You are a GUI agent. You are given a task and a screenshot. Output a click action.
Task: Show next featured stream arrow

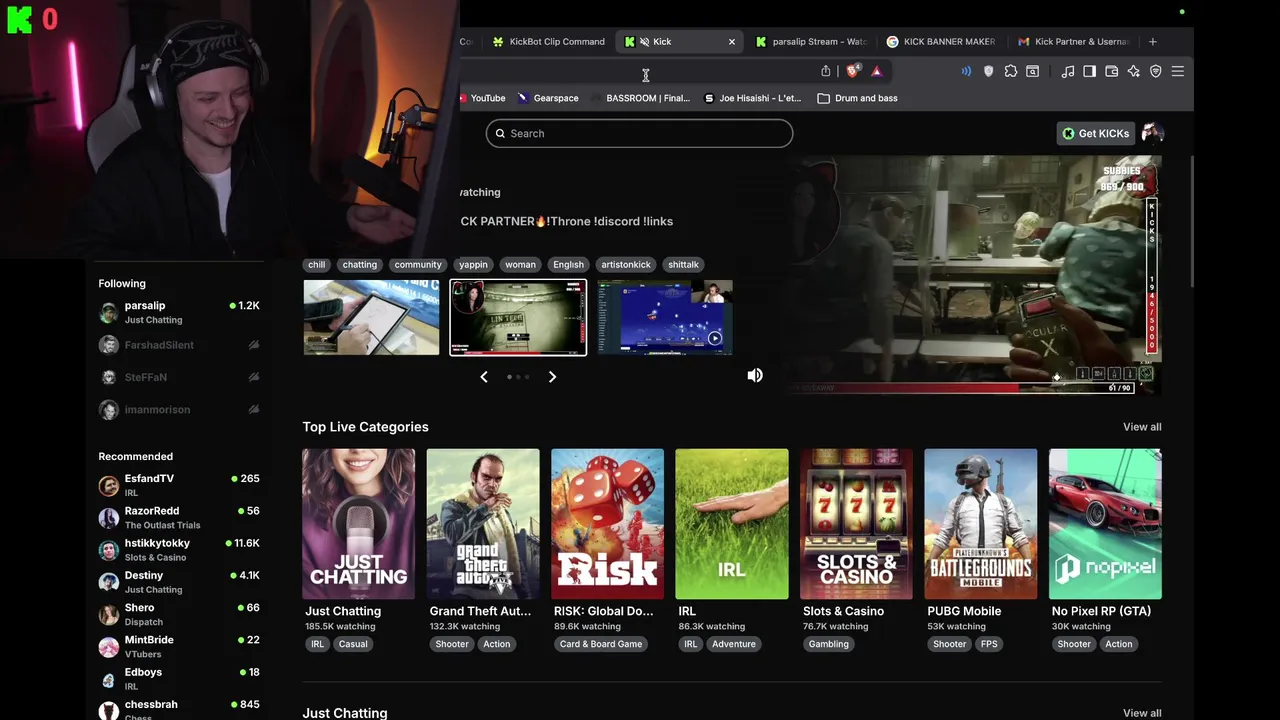(x=552, y=377)
